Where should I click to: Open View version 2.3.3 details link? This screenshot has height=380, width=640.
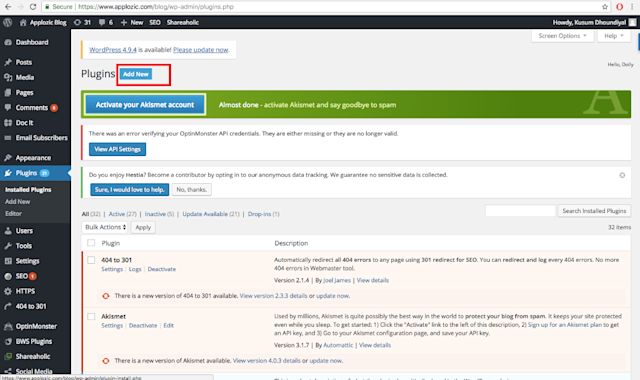273,296
